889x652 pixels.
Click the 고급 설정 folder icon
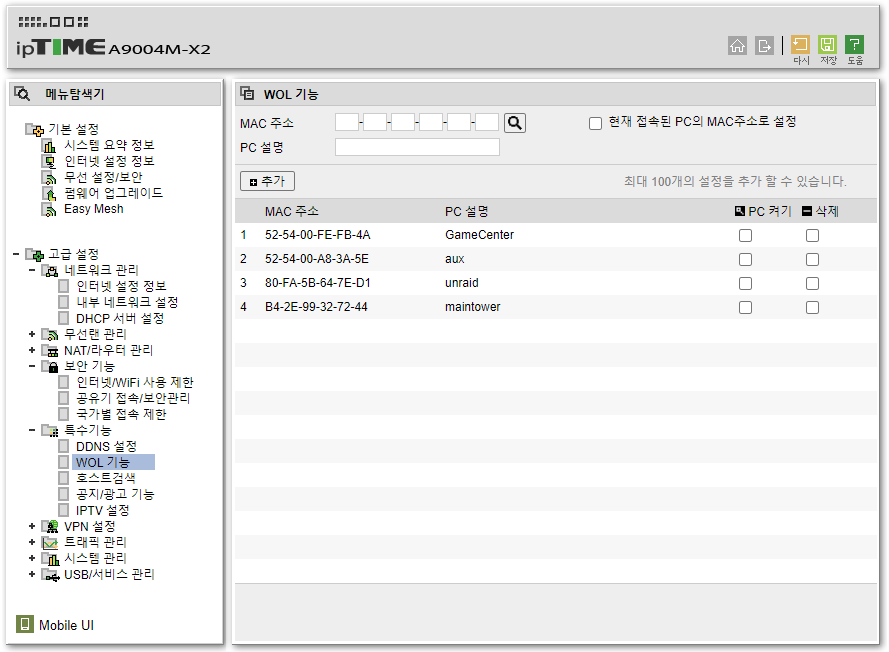coord(35,254)
